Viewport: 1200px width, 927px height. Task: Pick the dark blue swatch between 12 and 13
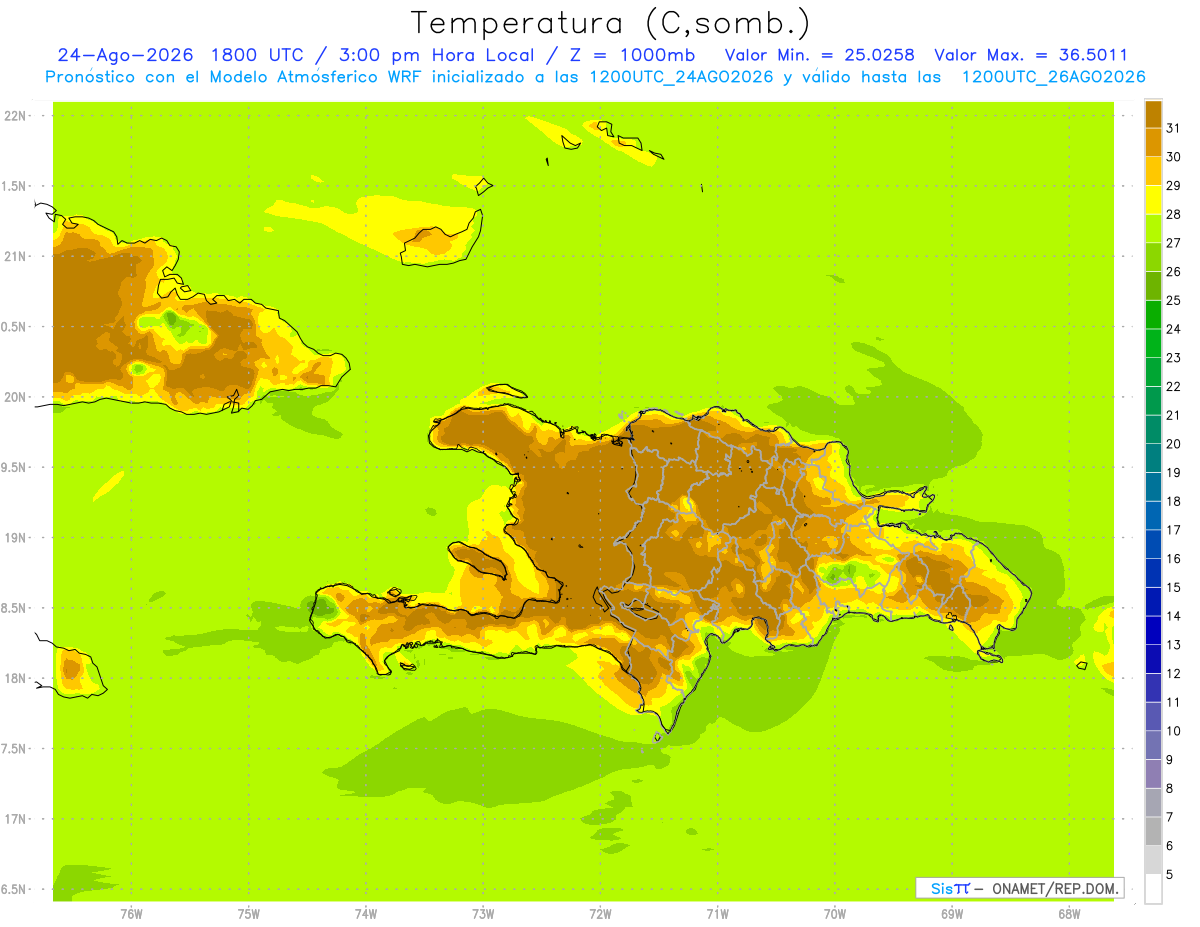pyautogui.click(x=1153, y=659)
